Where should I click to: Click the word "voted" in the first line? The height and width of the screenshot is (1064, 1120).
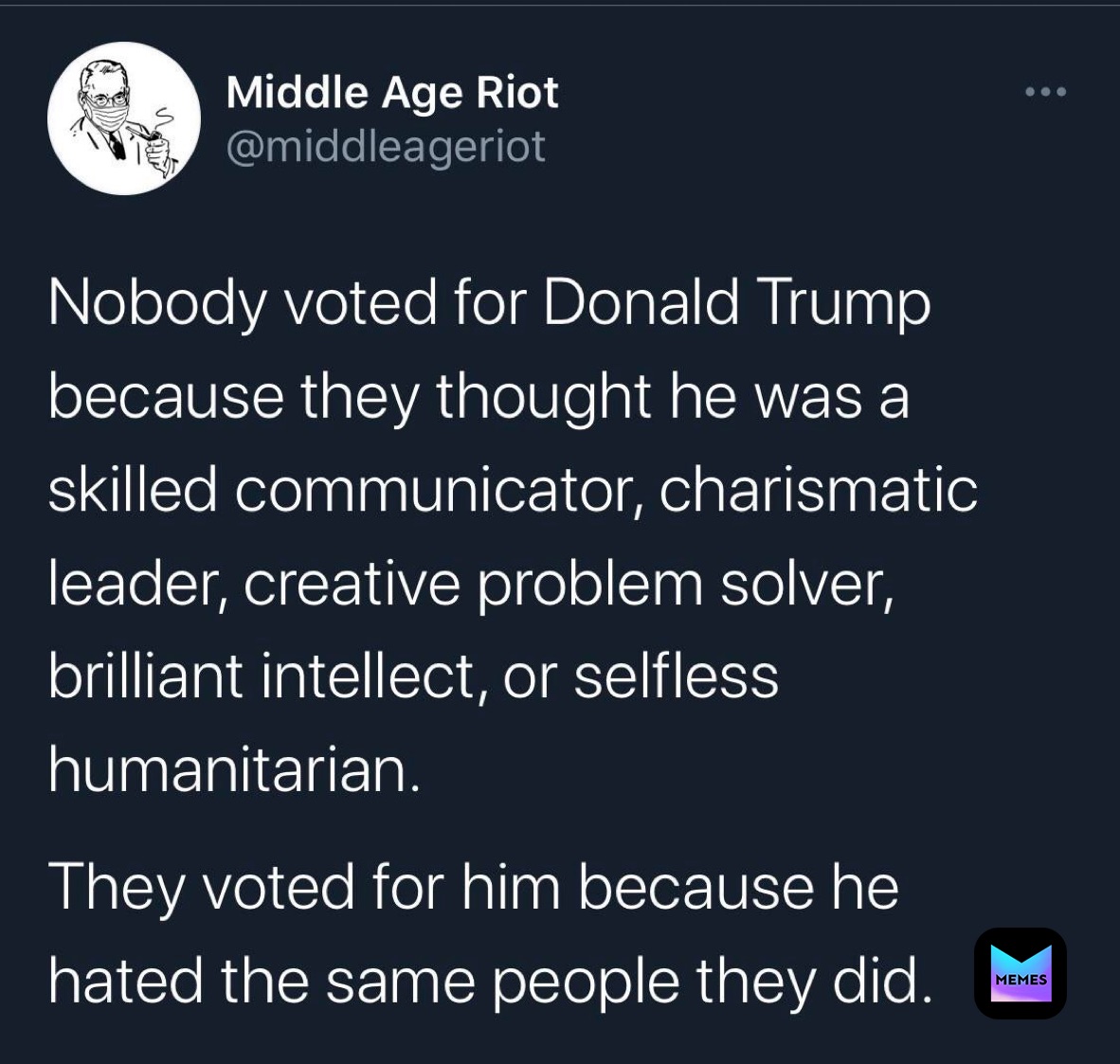click(x=361, y=304)
